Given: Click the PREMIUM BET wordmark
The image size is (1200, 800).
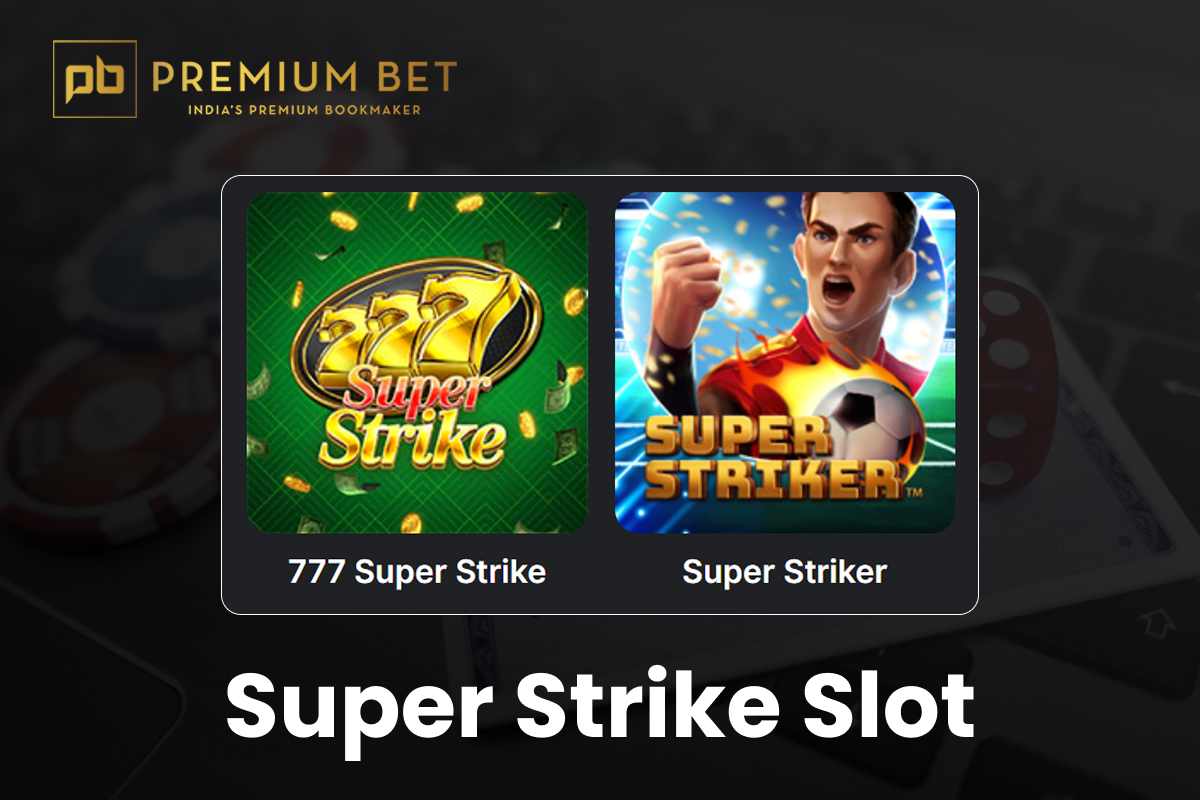Looking at the screenshot, I should [x=305, y=76].
